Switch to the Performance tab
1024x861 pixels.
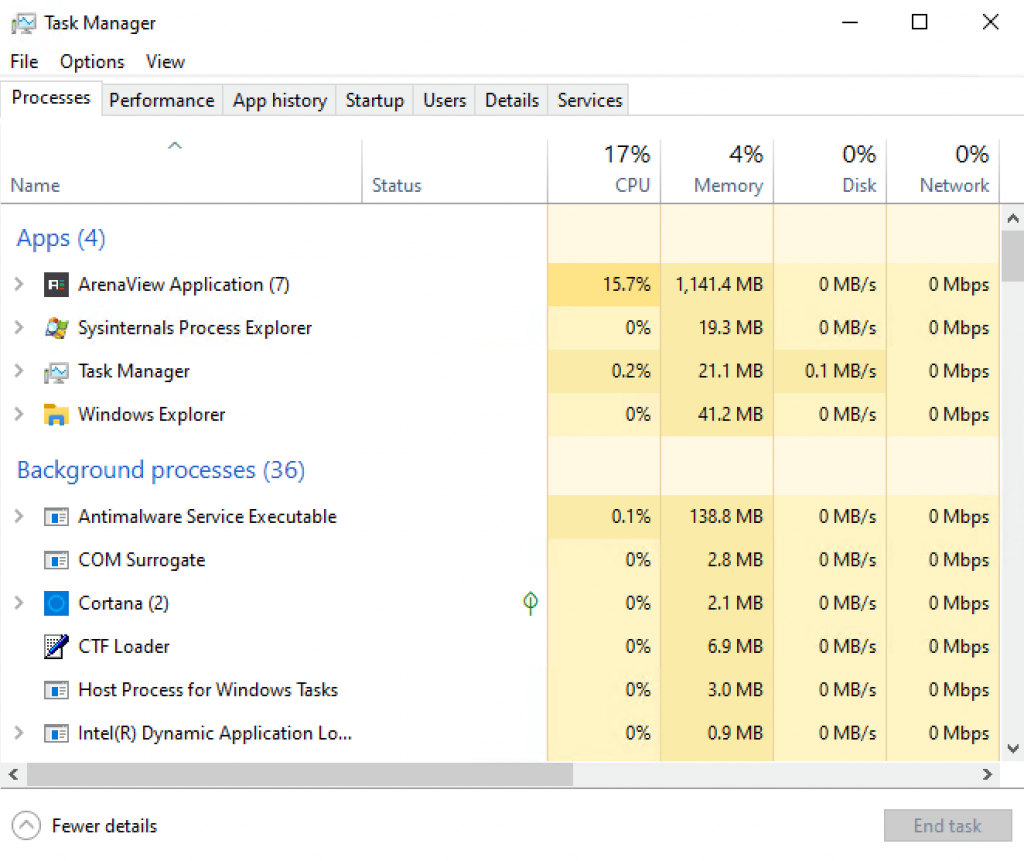[x=161, y=100]
